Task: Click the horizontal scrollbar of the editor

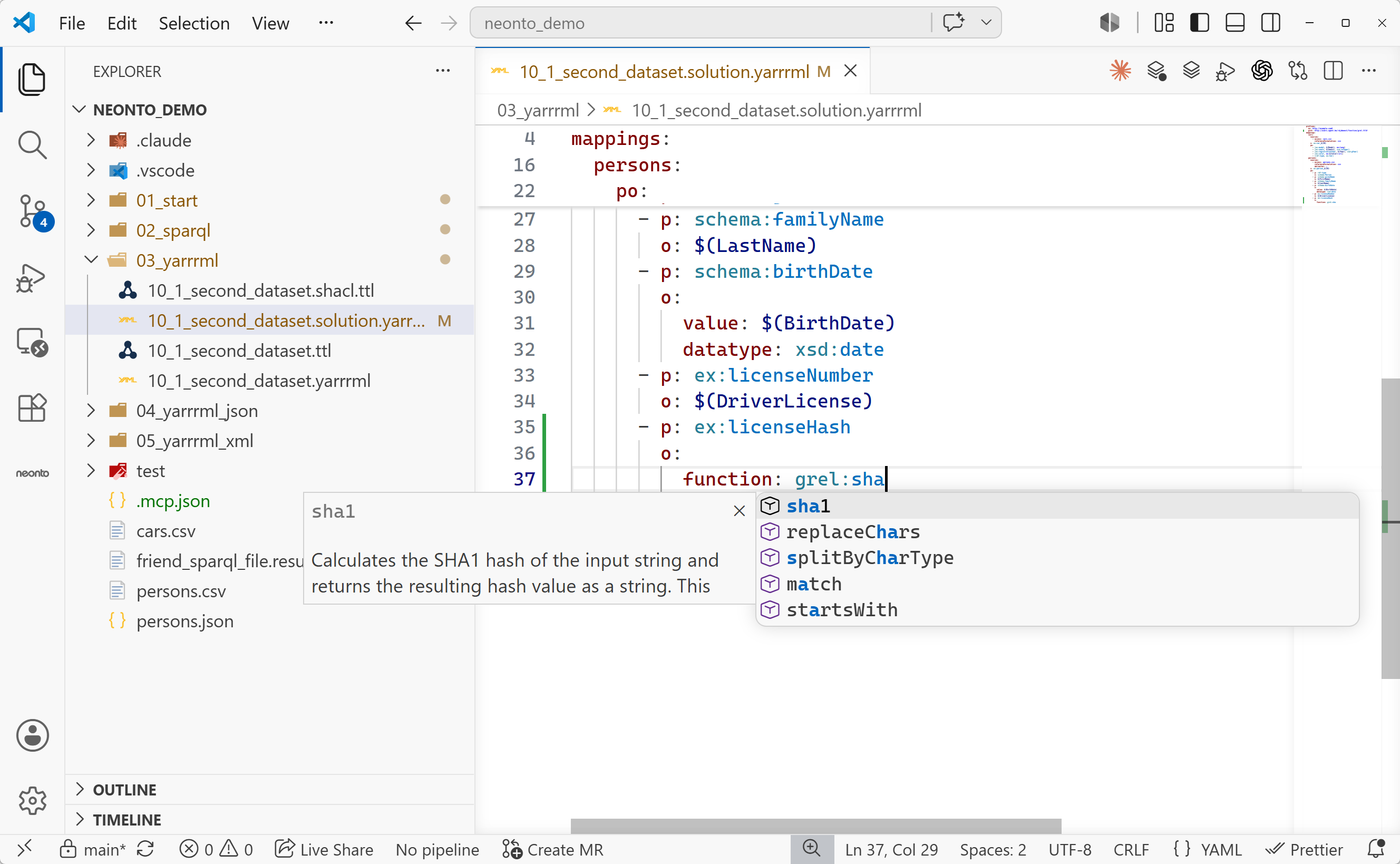Action: pyautogui.click(x=815, y=826)
